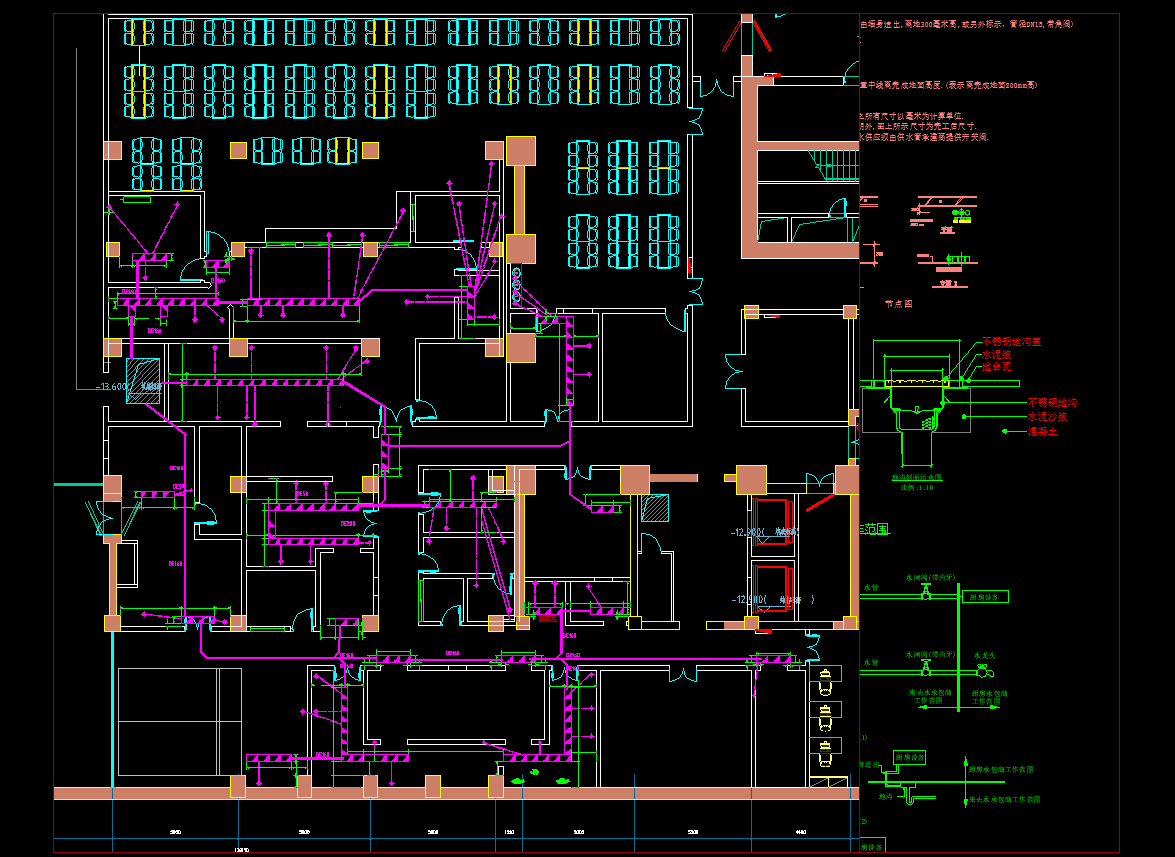The height and width of the screenshot is (857, 1175).
Task: Select the top yellow kitchen equipment symbol
Action: coord(825,683)
